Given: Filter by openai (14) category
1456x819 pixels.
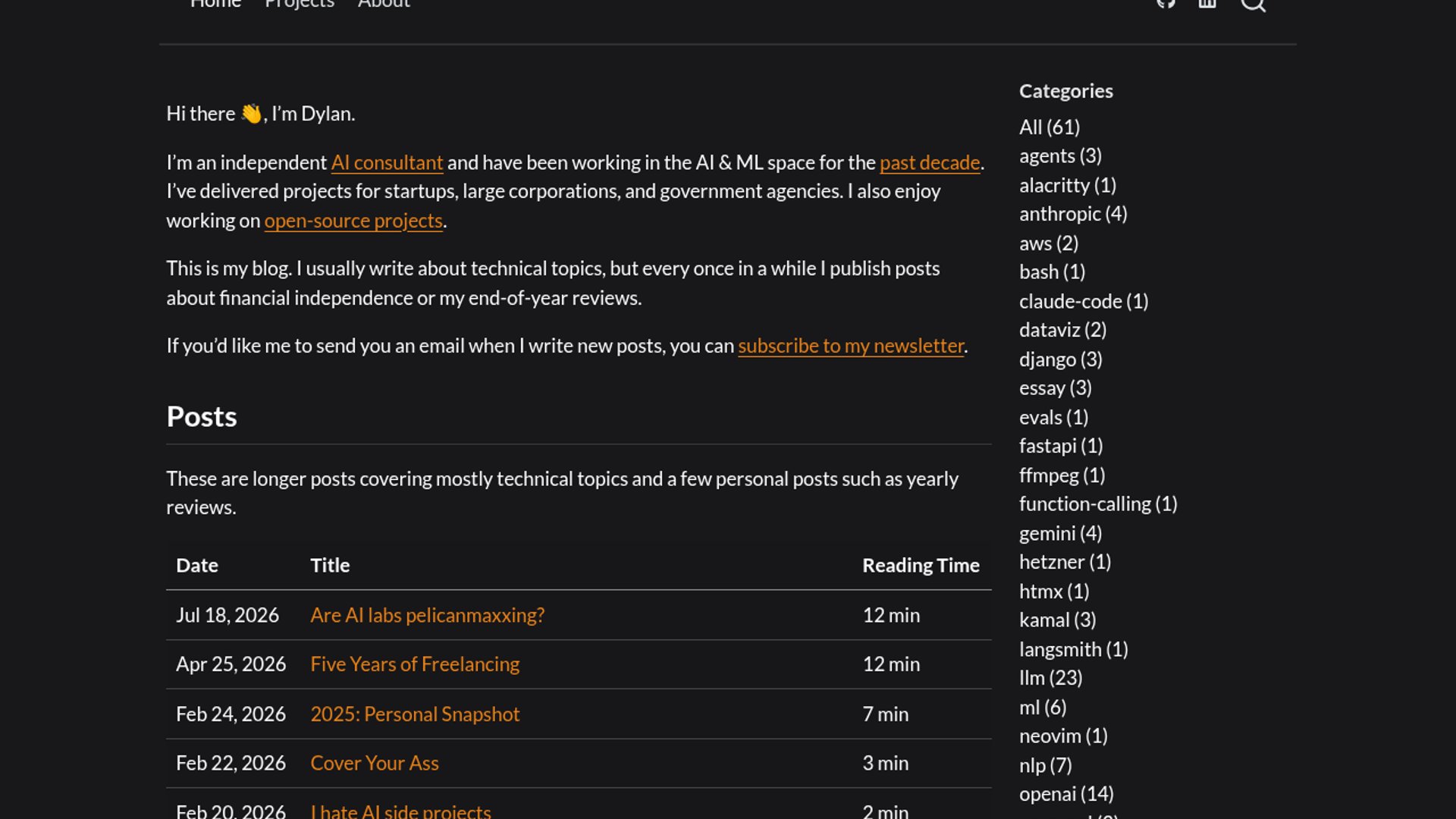Looking at the screenshot, I should (x=1066, y=794).
